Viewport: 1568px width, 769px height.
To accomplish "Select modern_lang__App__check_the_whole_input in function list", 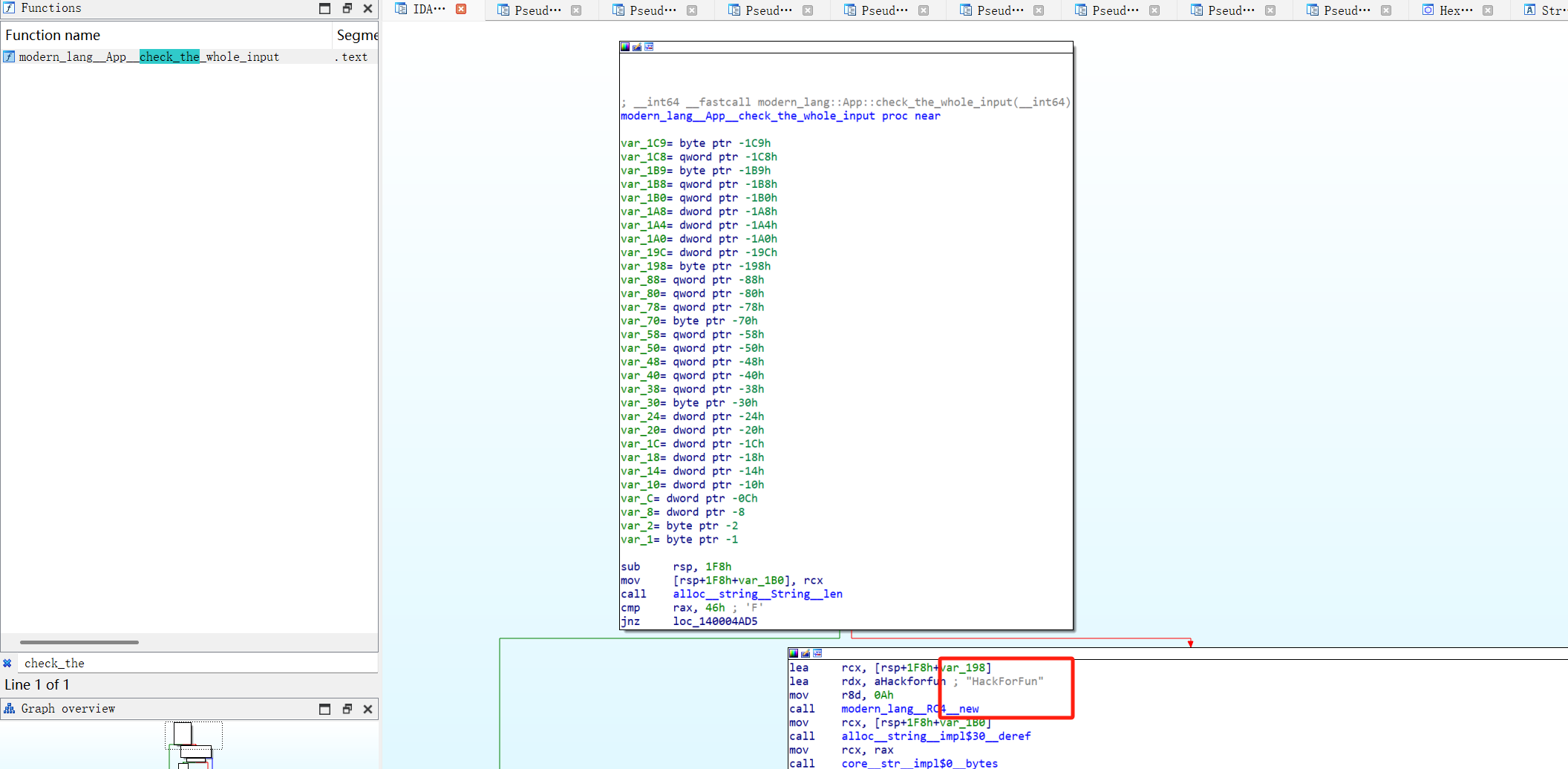I will click(148, 57).
